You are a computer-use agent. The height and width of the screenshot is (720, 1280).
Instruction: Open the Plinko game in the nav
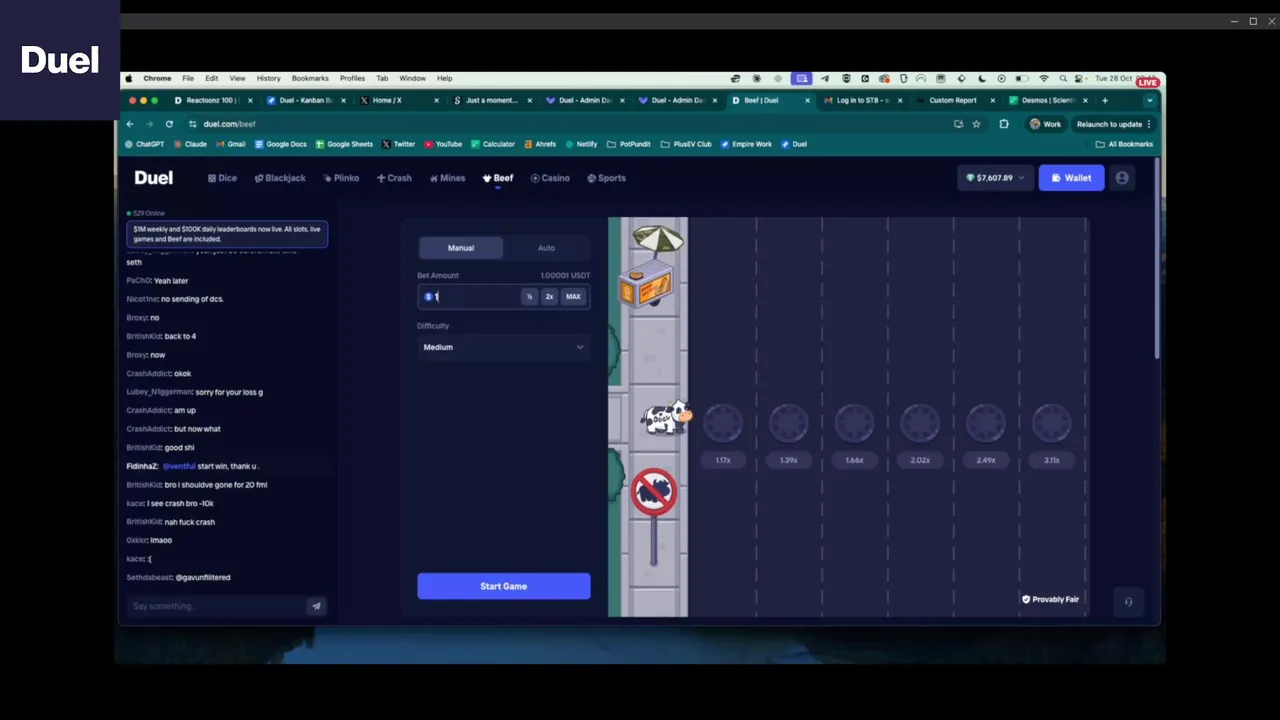[x=341, y=178]
